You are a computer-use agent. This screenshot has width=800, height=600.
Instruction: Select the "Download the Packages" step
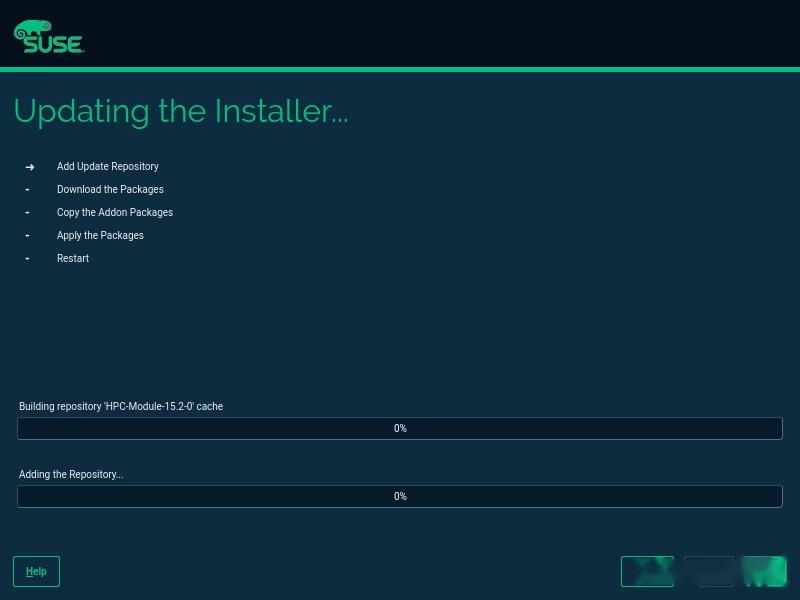click(x=110, y=189)
